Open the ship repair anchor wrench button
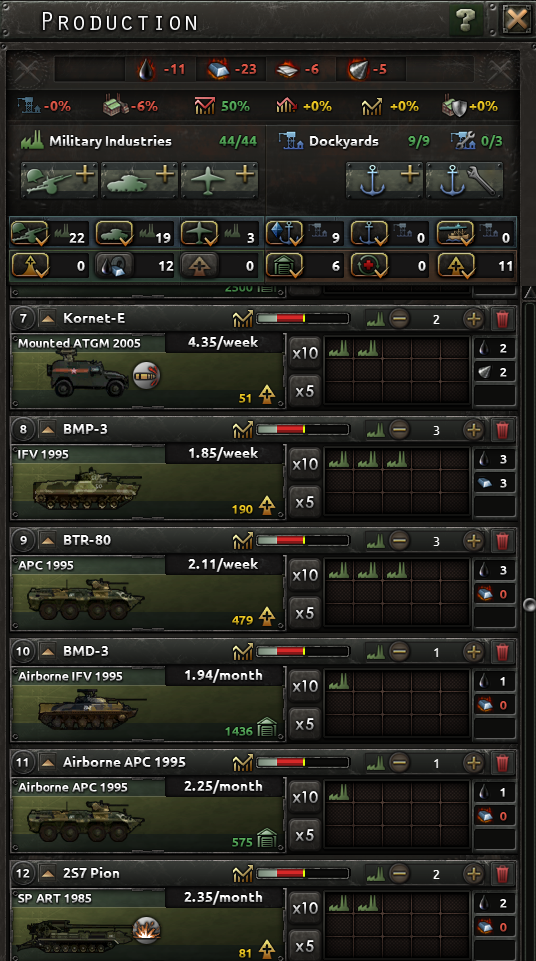The image size is (536, 961). (x=464, y=180)
